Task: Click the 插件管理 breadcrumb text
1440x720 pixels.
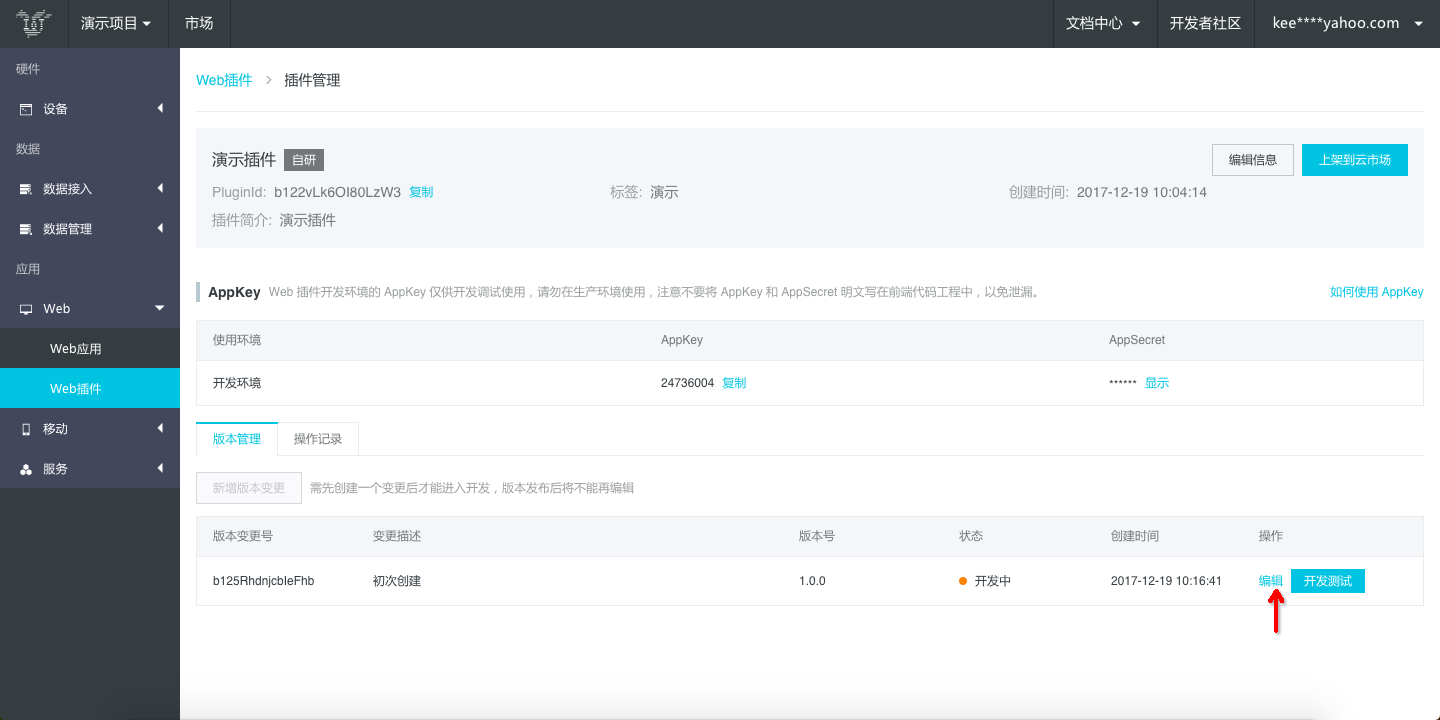Action: (x=312, y=80)
